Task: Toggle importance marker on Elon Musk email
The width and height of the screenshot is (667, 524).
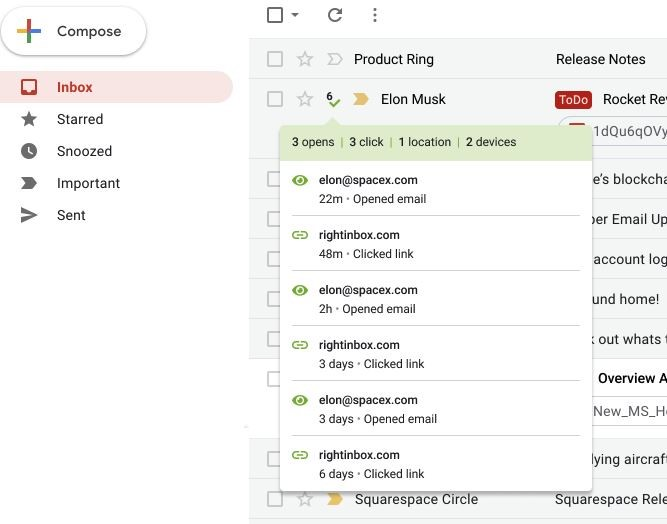Action: point(361,100)
